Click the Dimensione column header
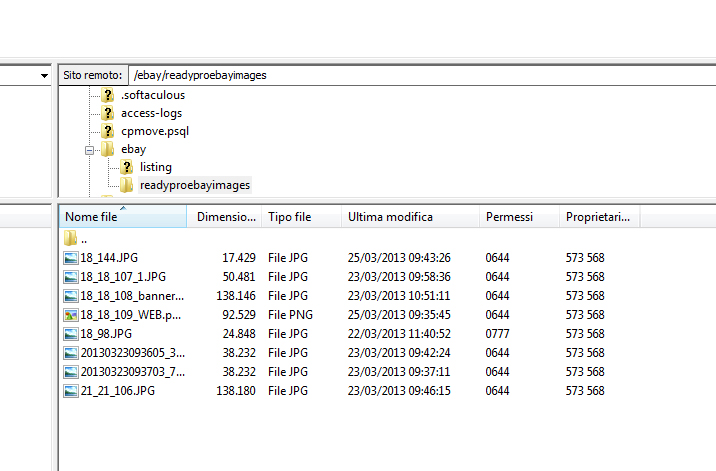The height and width of the screenshot is (471, 716). coord(224,217)
